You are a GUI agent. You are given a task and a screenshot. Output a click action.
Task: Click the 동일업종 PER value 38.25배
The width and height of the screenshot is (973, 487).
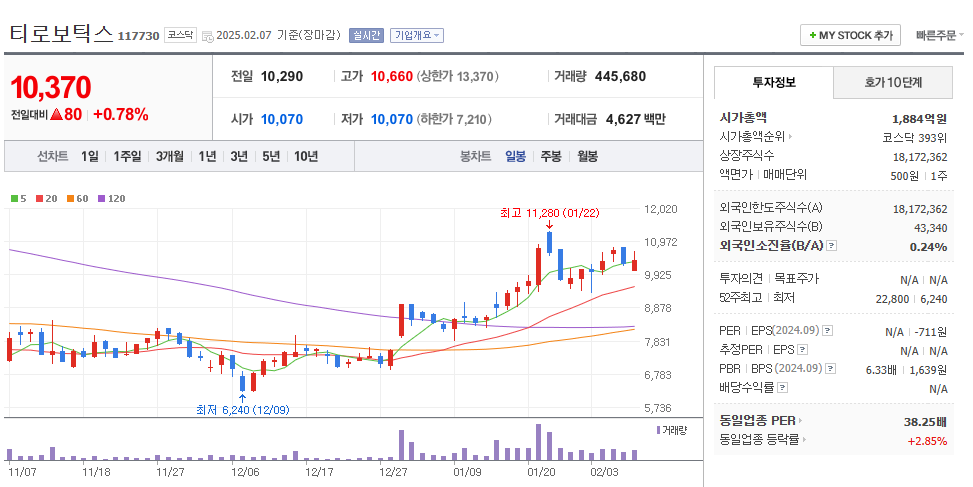[925, 422]
